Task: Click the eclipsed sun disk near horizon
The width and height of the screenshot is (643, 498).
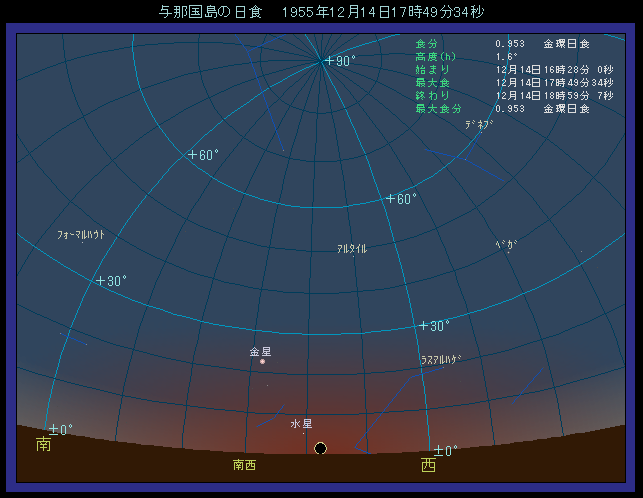Action: tap(320, 448)
